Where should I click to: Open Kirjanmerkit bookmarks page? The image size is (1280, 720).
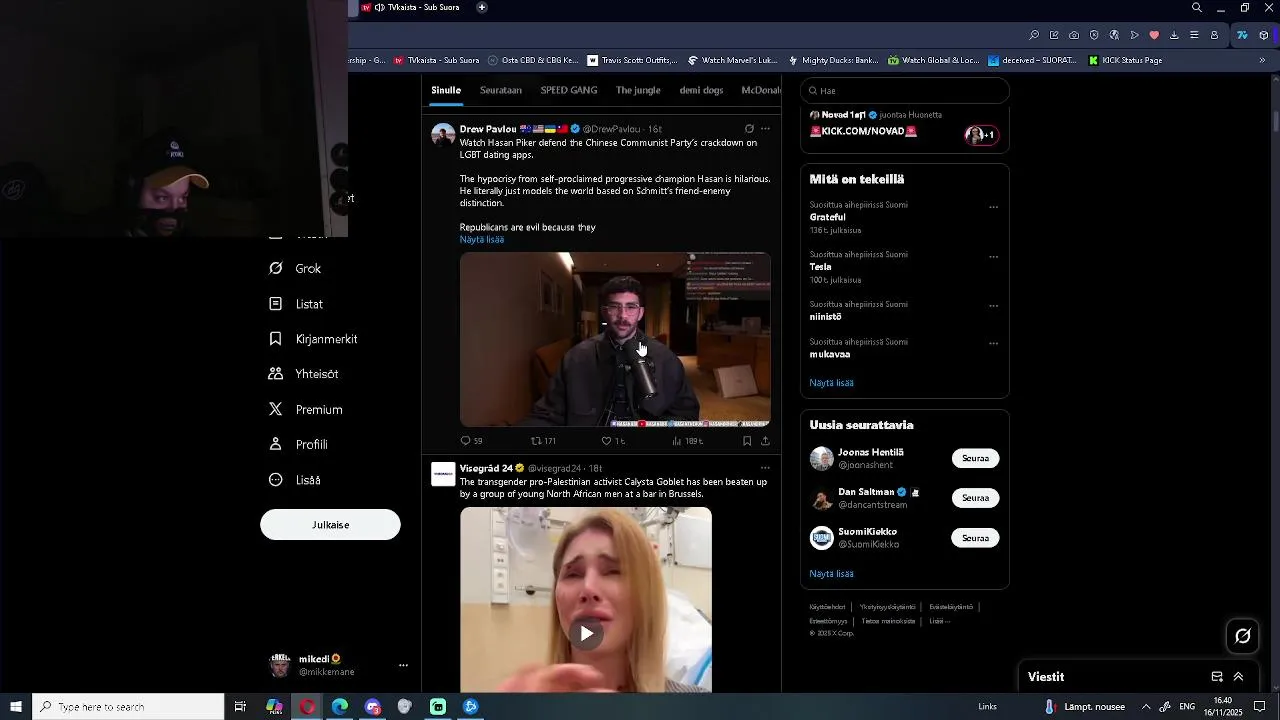pyautogui.click(x=313, y=339)
